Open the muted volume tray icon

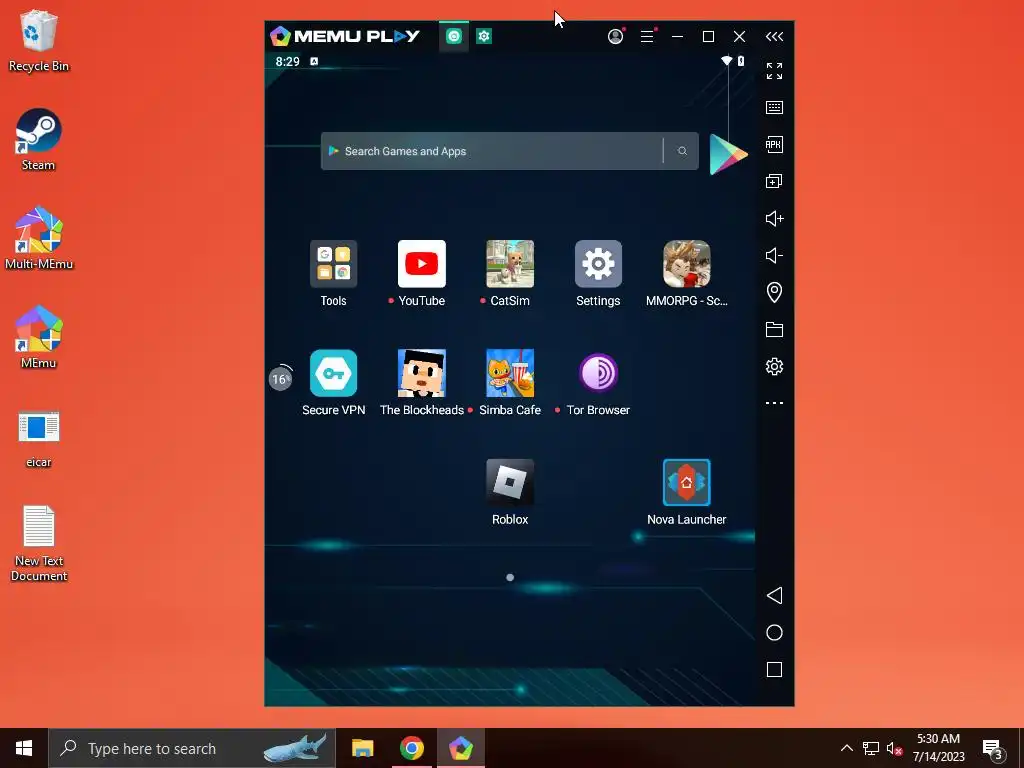coord(895,748)
